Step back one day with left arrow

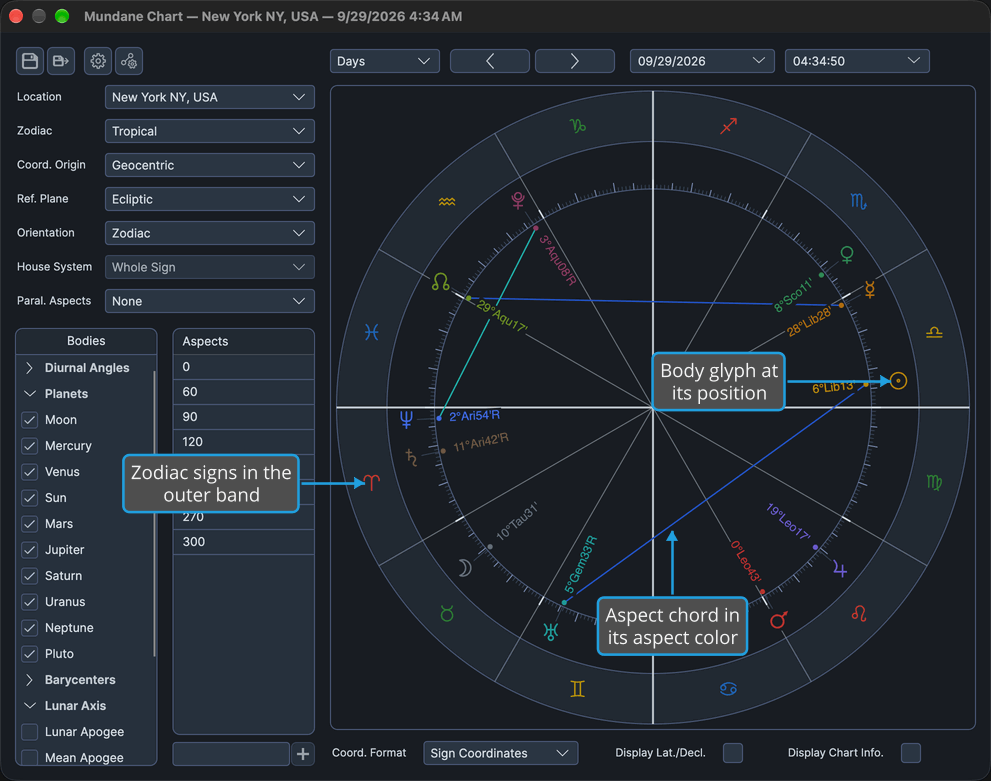coord(490,61)
